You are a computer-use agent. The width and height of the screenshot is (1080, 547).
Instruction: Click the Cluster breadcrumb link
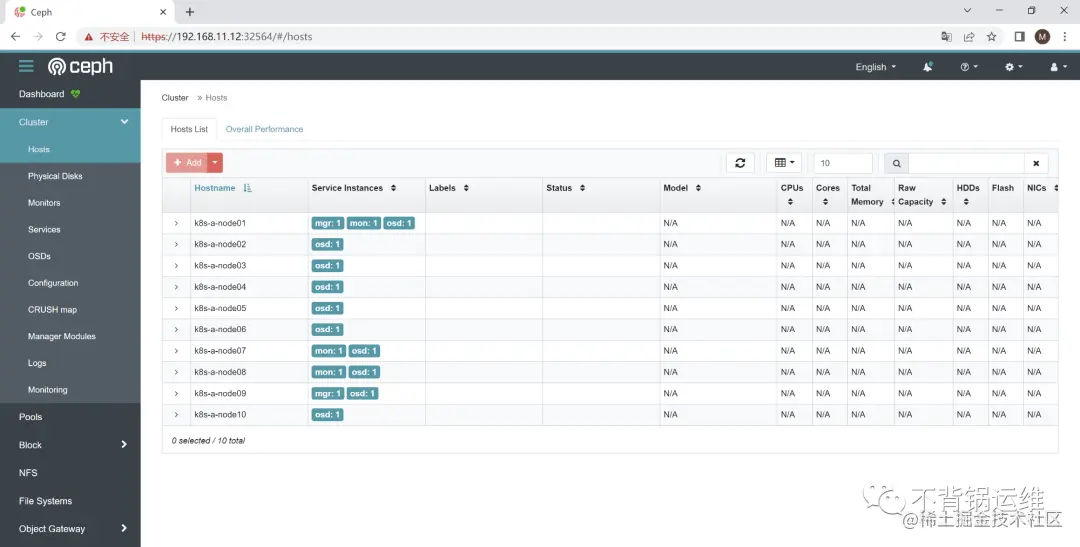click(175, 98)
